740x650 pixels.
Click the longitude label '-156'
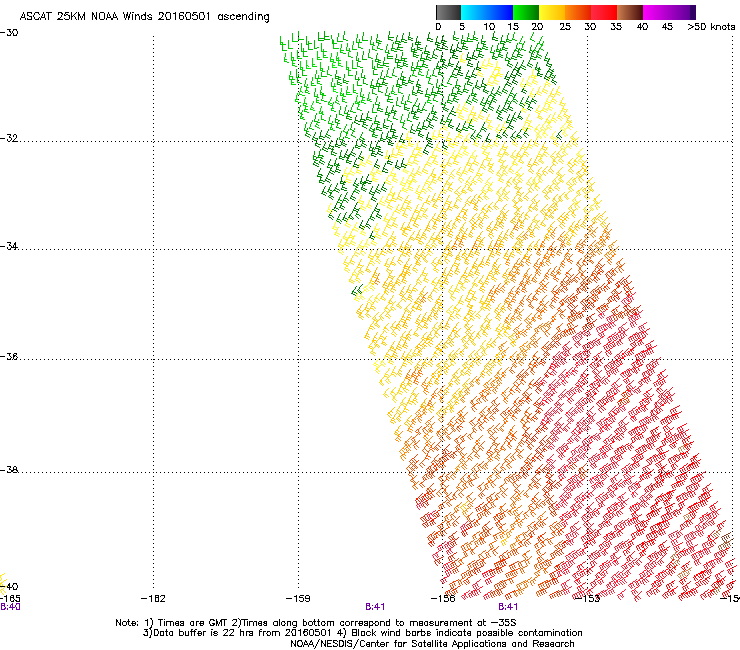coord(443,599)
